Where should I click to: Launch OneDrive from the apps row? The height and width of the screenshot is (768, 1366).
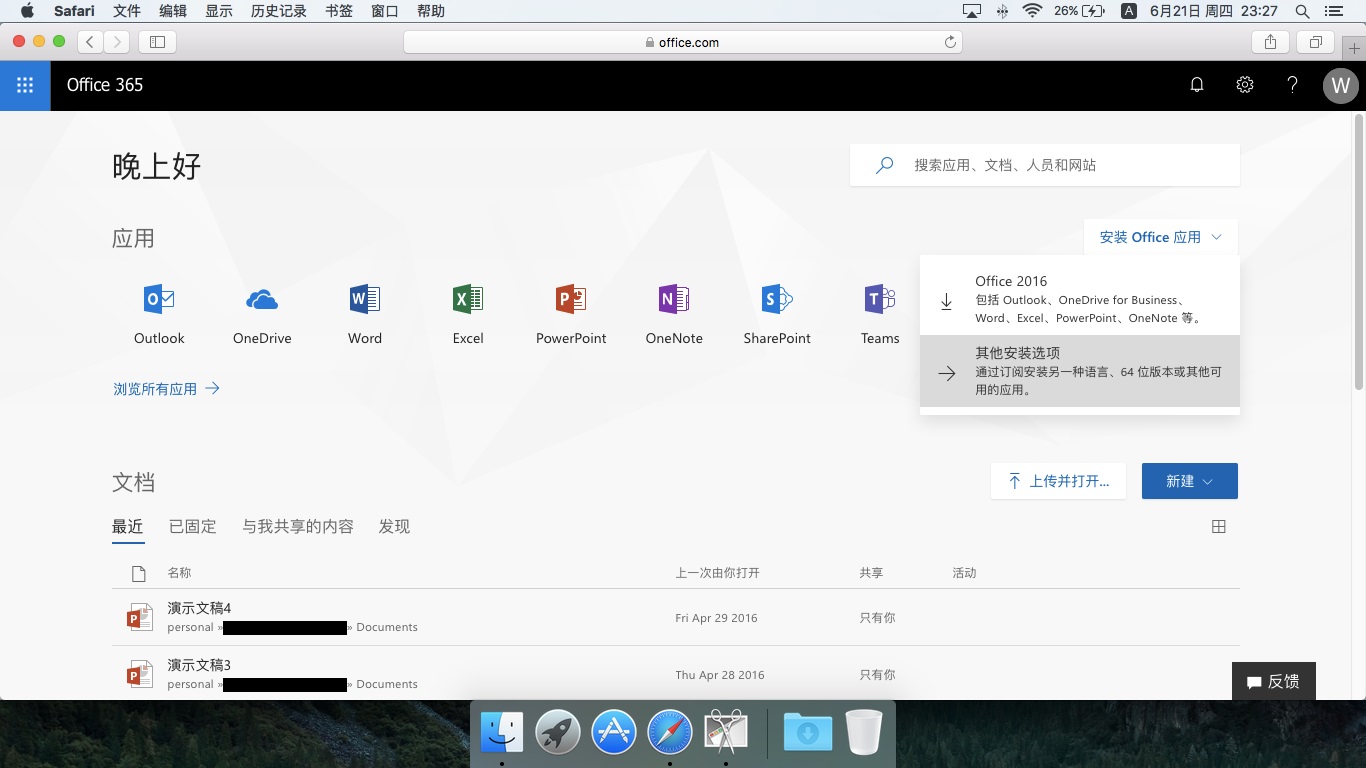pyautogui.click(x=262, y=313)
